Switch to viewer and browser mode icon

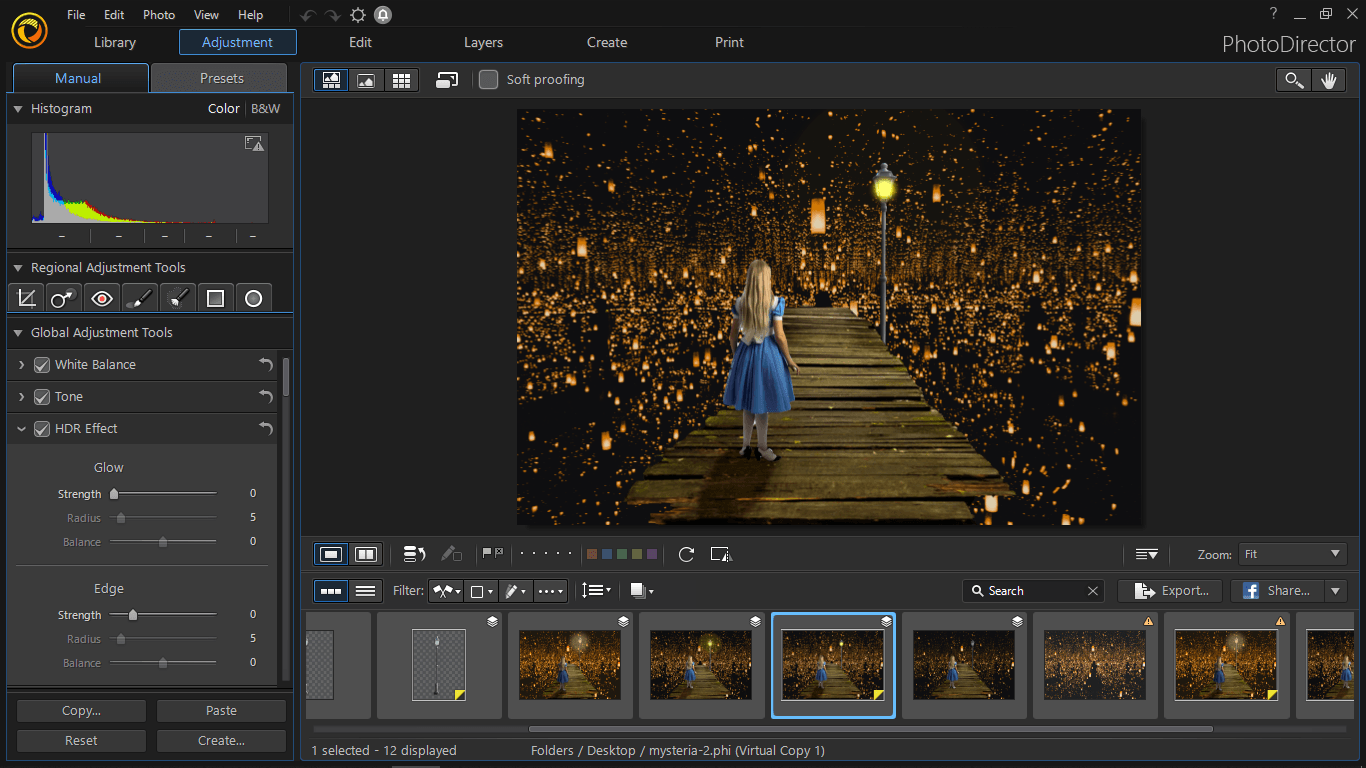point(331,80)
